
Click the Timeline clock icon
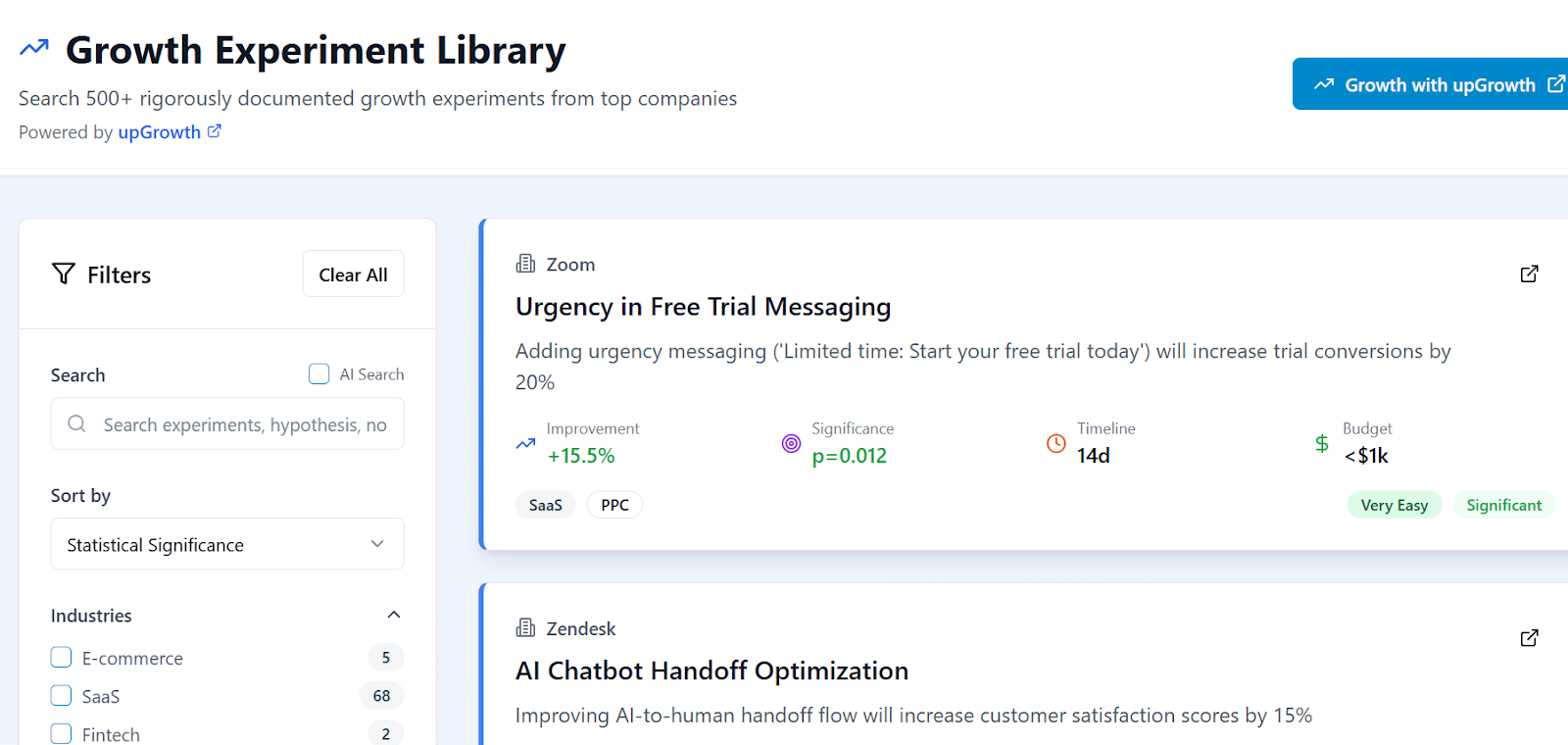1055,444
